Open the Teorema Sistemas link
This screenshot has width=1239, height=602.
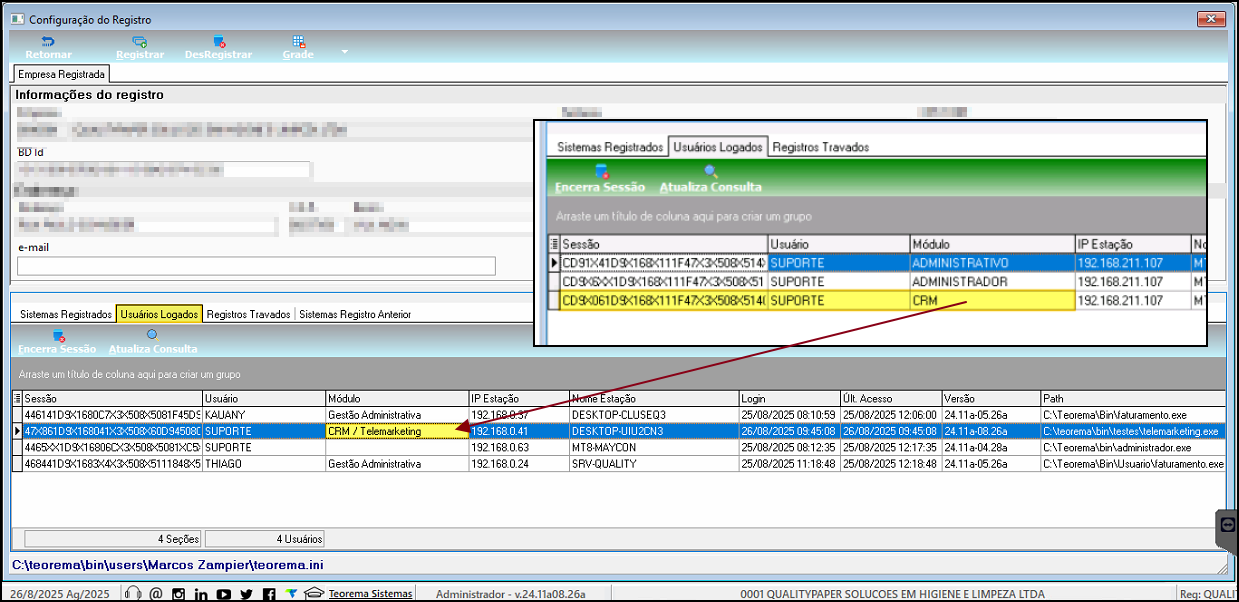[x=370, y=594]
